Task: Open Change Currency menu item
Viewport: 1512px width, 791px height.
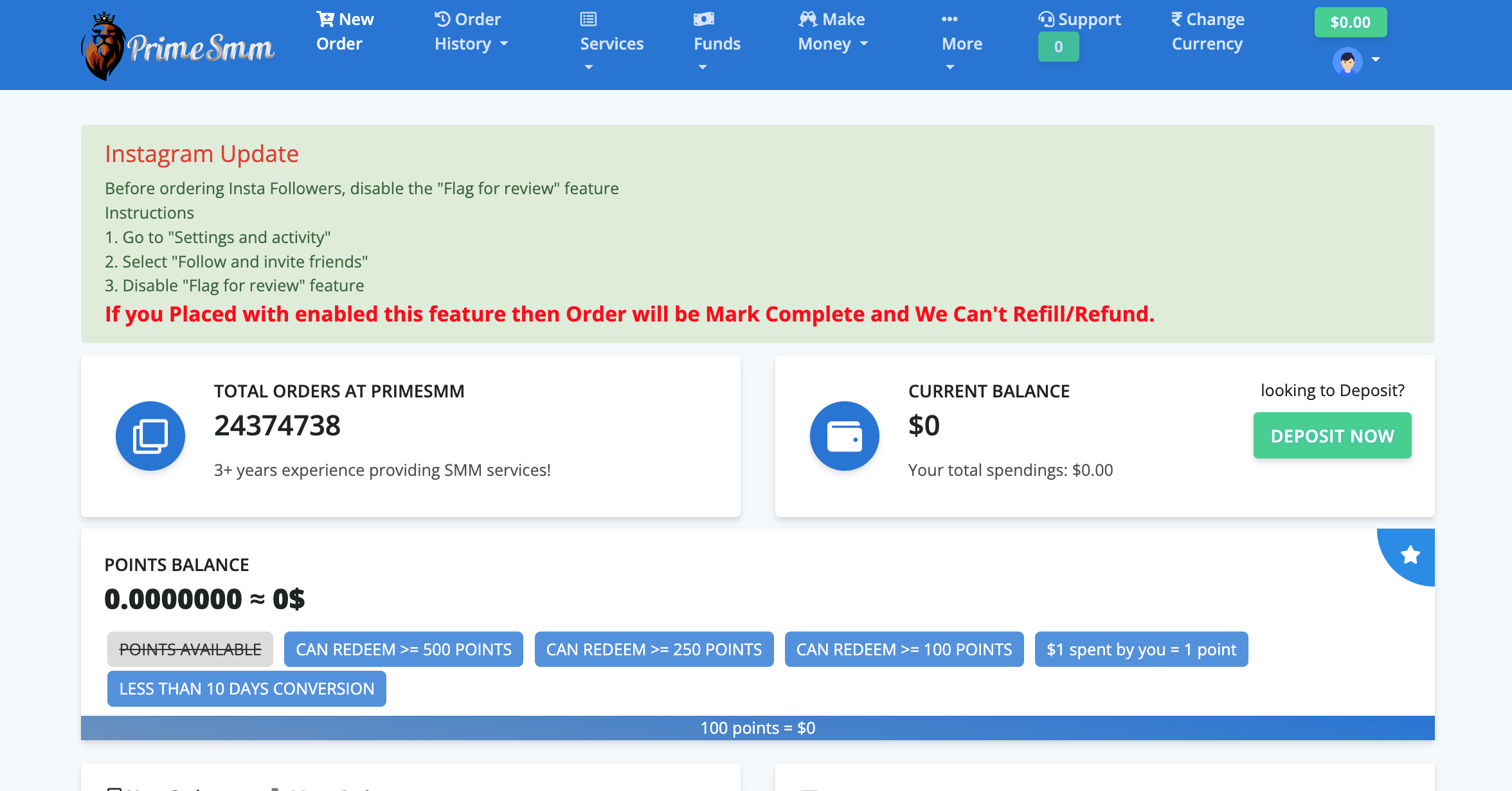Action: click(x=1207, y=32)
